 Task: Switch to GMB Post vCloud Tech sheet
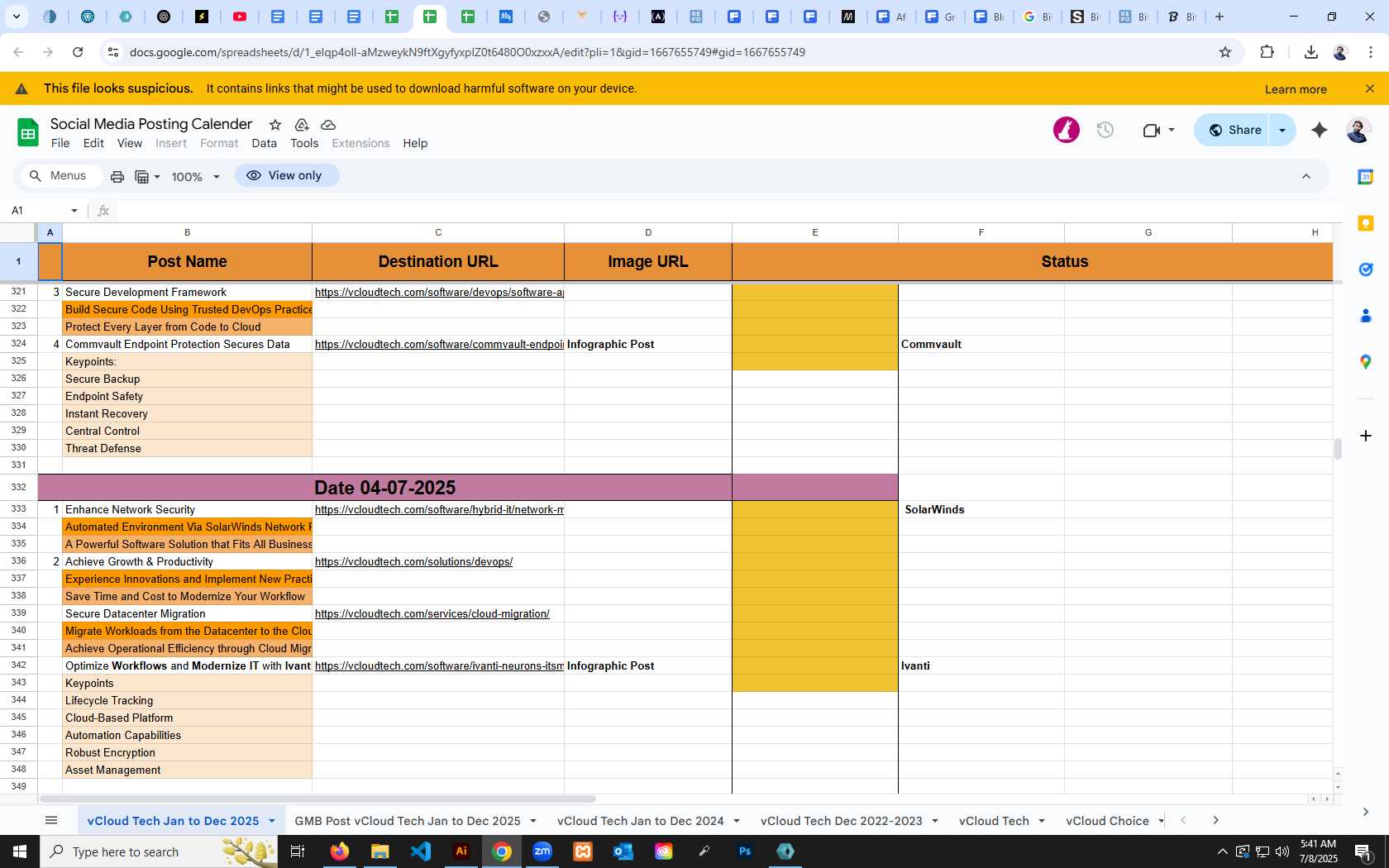(x=407, y=821)
